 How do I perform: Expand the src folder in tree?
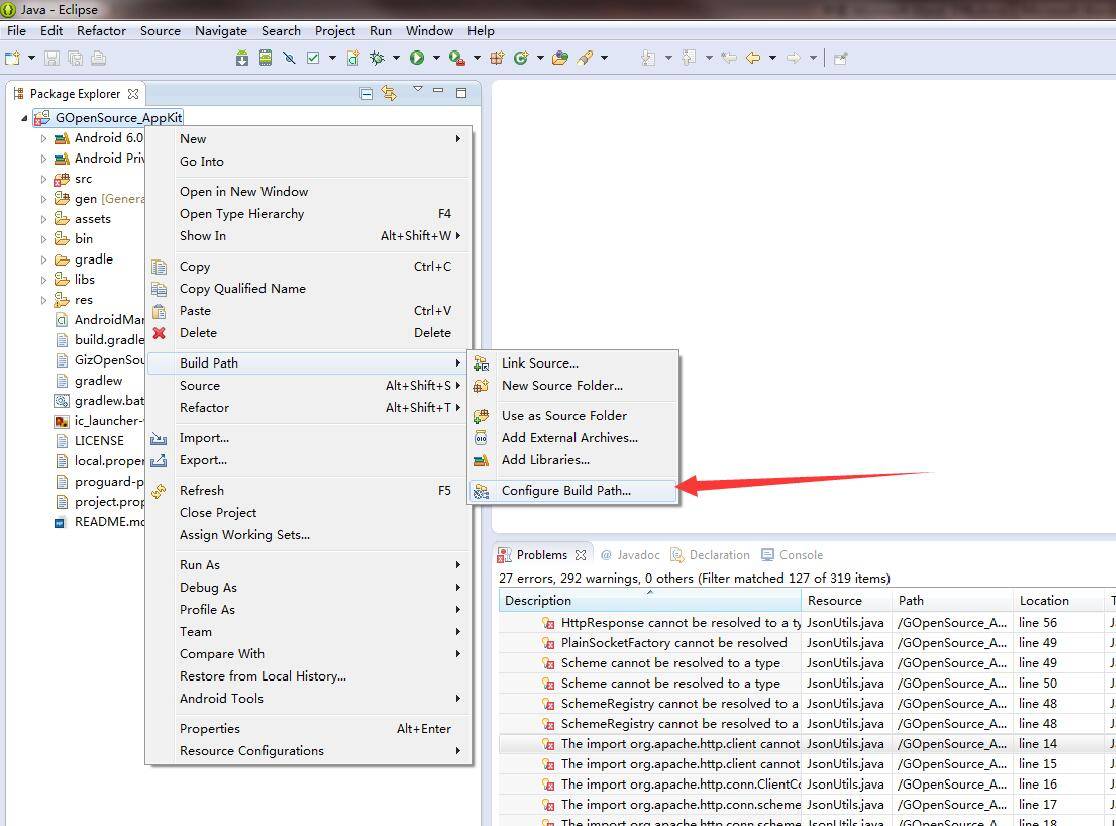(43, 179)
